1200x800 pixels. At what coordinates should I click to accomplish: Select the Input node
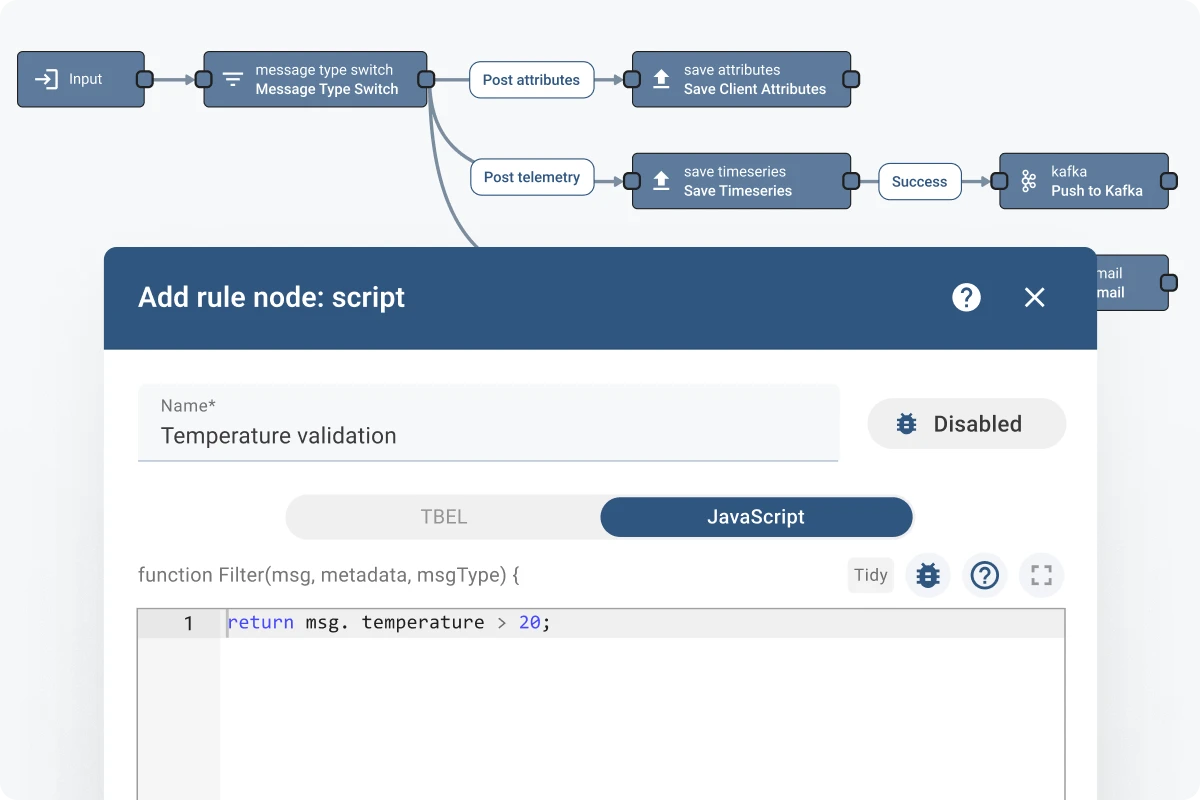click(81, 79)
